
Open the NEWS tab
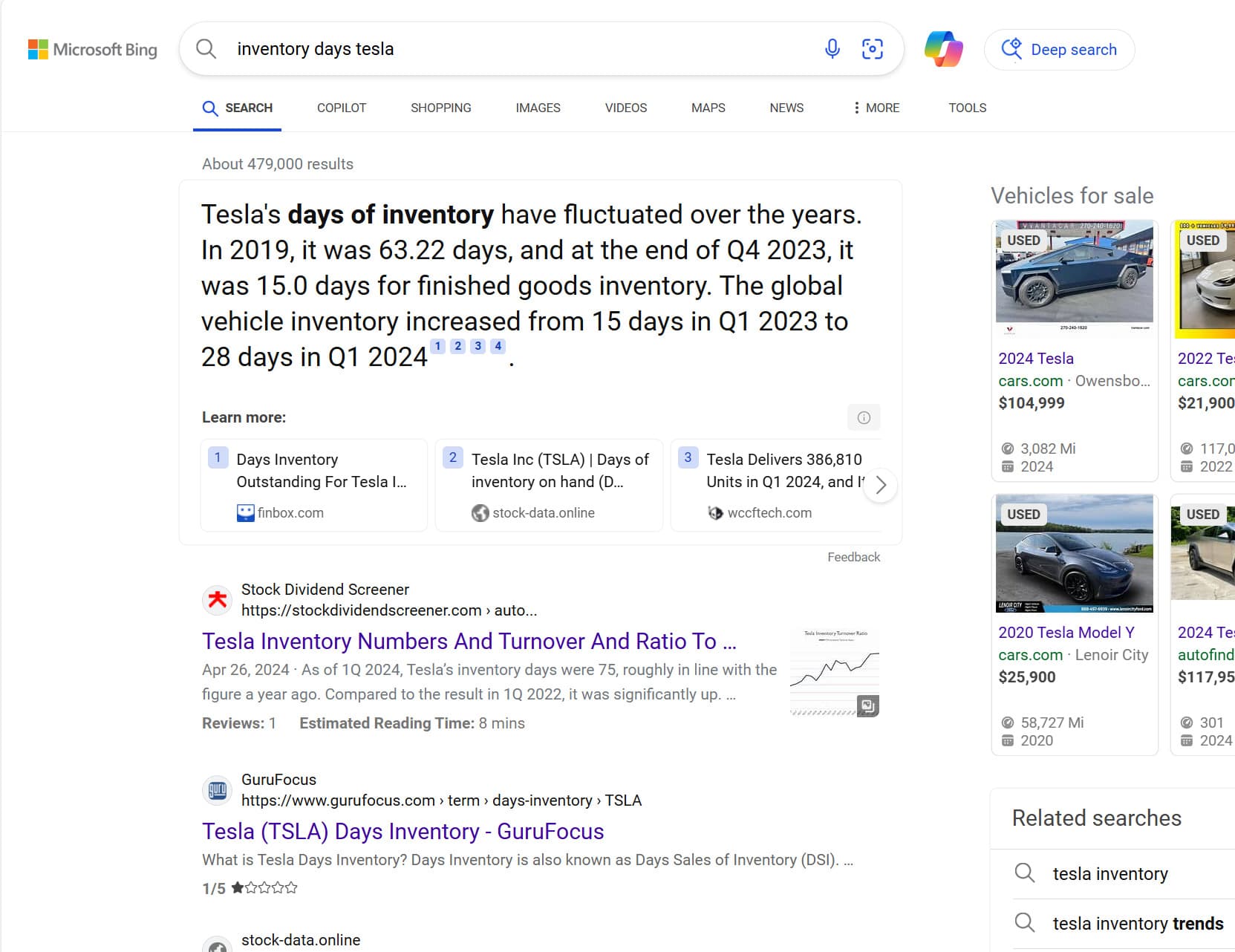[x=786, y=108]
